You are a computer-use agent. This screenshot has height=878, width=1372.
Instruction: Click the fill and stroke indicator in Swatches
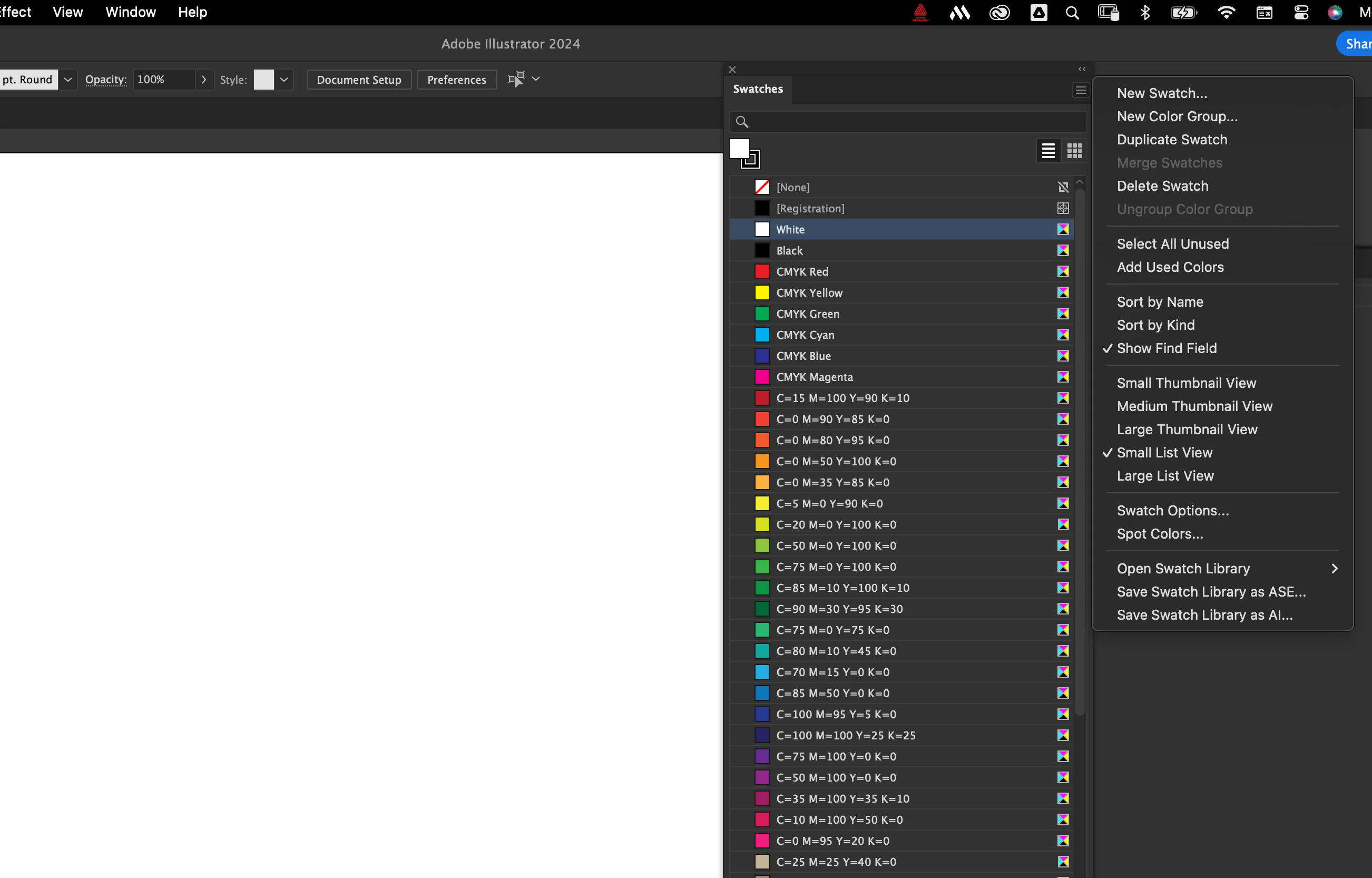tap(744, 153)
